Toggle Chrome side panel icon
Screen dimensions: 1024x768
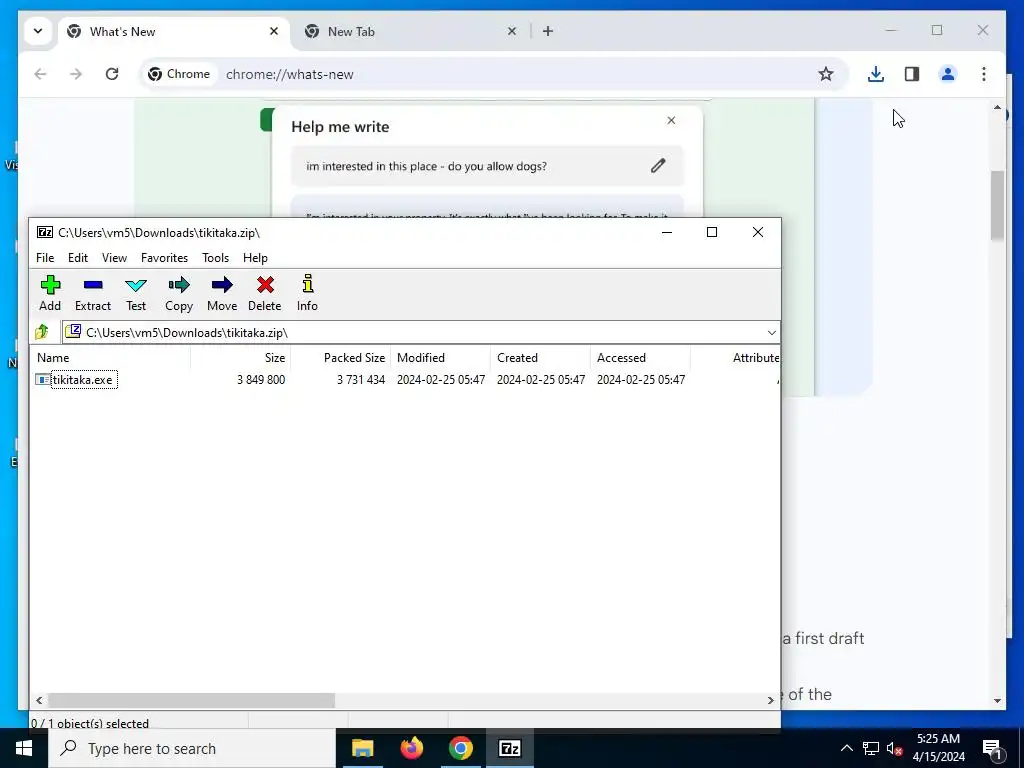pos(912,74)
